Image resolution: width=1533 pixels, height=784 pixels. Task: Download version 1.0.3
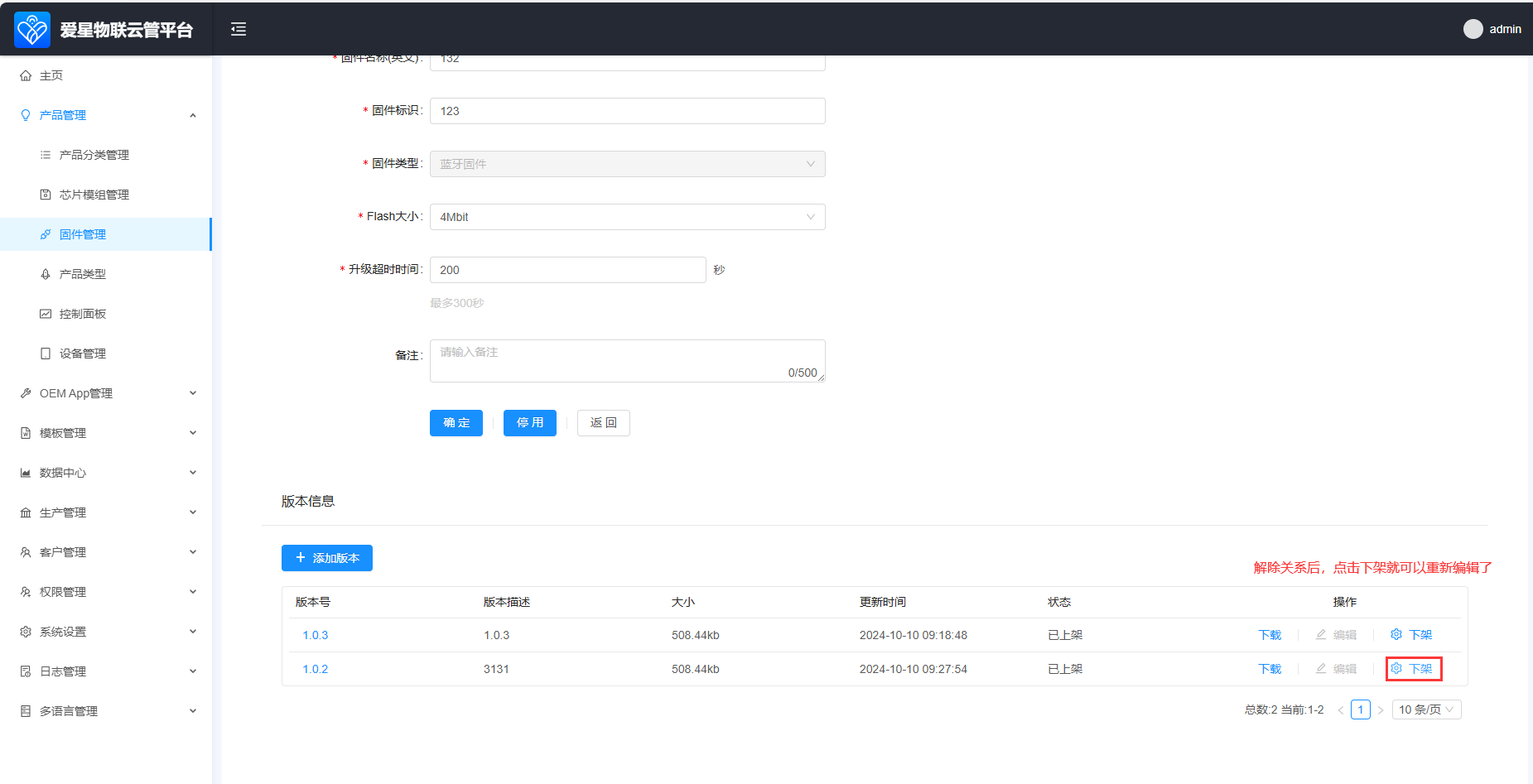pyautogui.click(x=1270, y=635)
